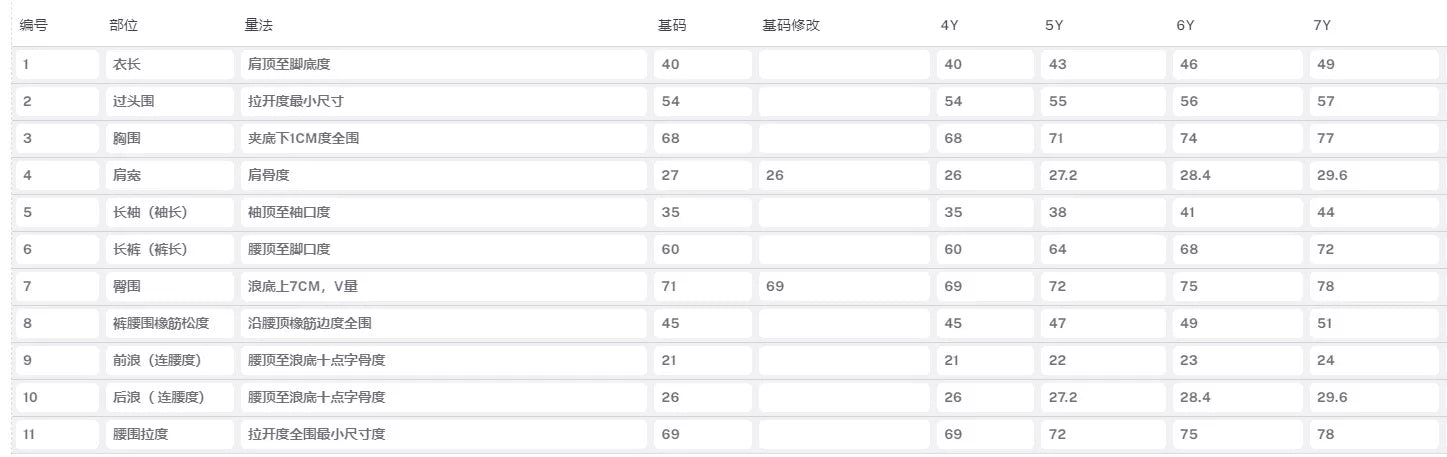Click the 部位 column header
This screenshot has height=457, width=1447.
pos(124,26)
